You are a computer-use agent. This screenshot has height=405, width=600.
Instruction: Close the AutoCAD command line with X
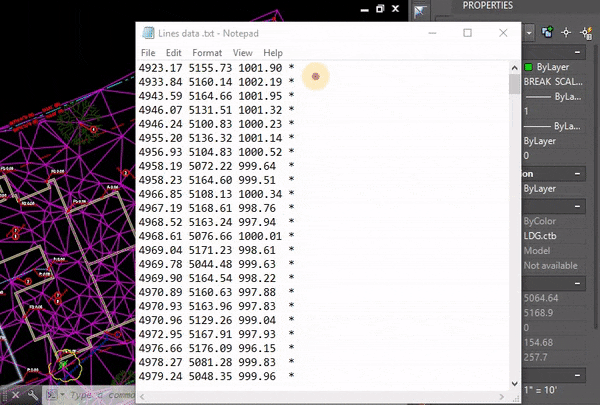(x=16, y=395)
